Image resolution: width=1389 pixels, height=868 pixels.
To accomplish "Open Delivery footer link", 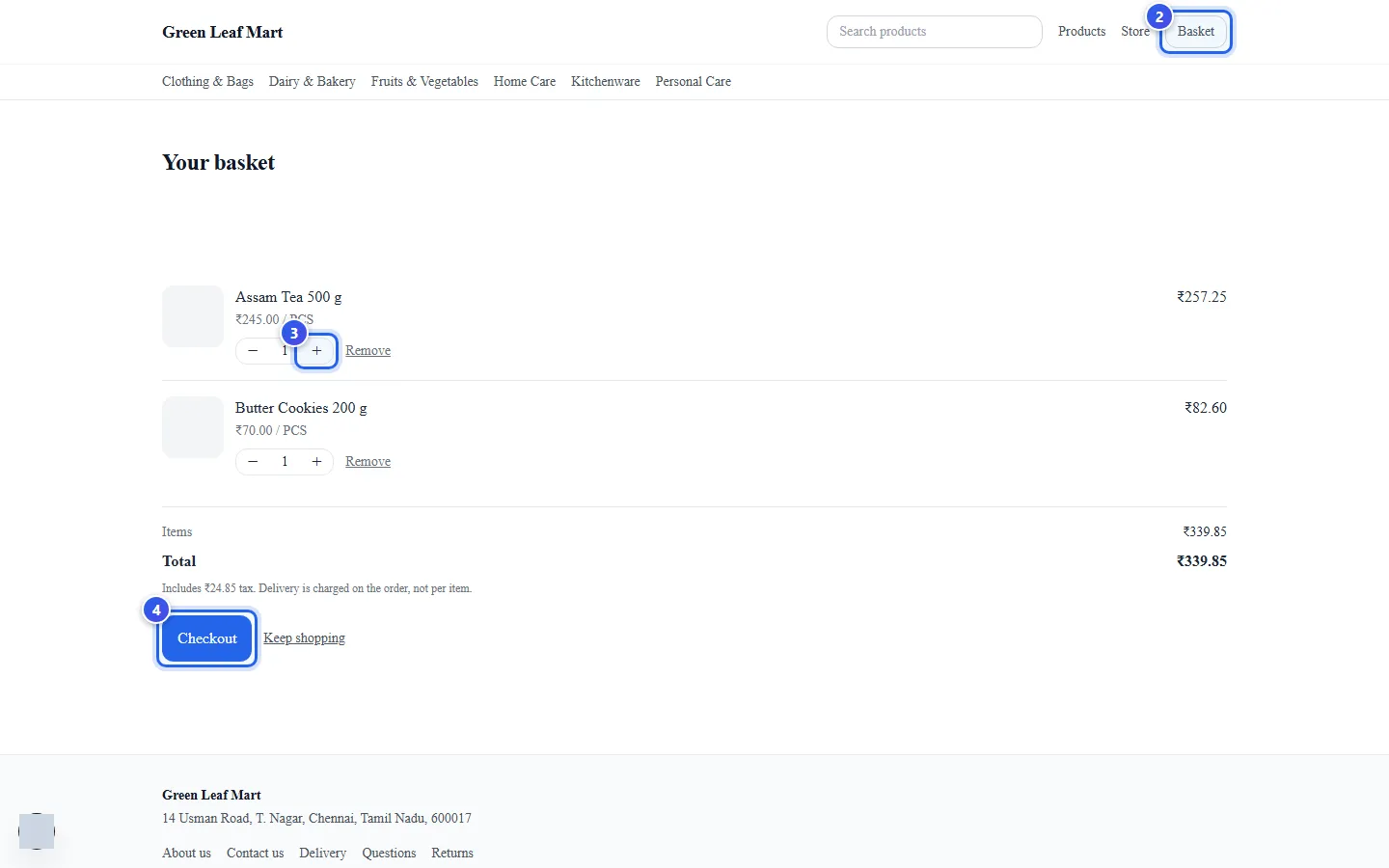I will tap(322, 854).
